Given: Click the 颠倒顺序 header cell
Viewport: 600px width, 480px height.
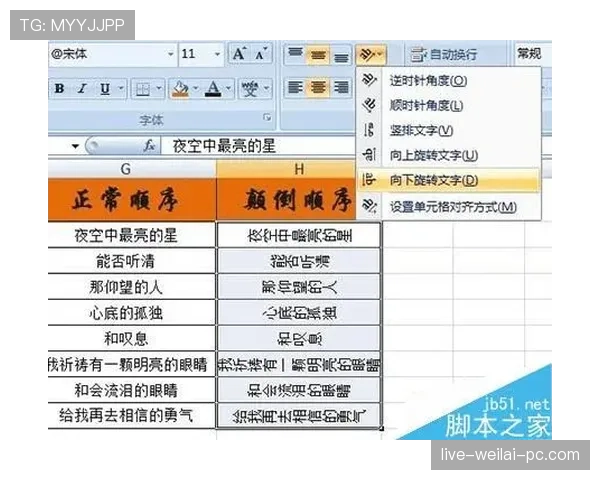Looking at the screenshot, I should [286, 200].
